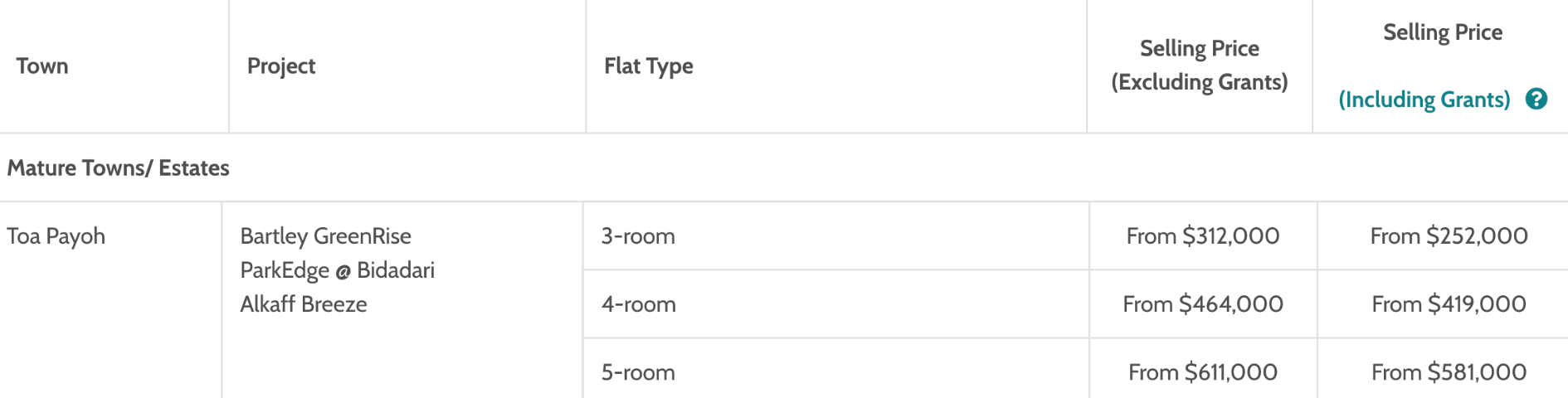Click the help question mark icon
The width and height of the screenshot is (1568, 398).
(1536, 99)
